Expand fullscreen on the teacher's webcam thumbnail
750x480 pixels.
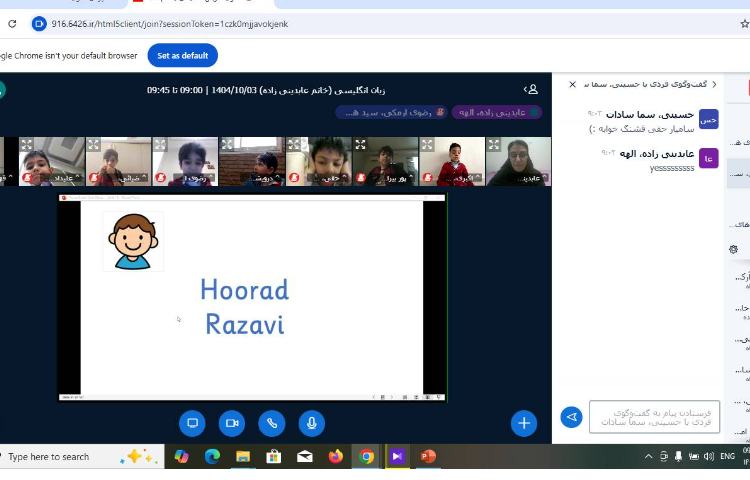coord(494,145)
